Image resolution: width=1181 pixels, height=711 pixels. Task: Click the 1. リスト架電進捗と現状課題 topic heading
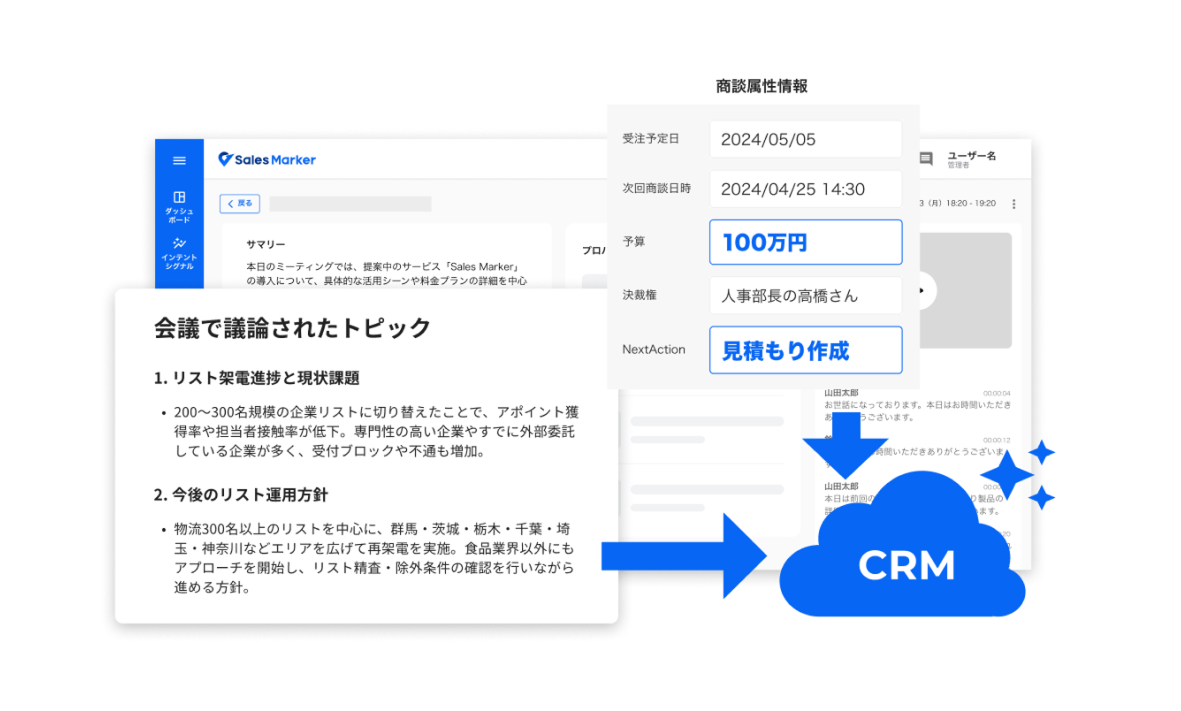pos(256,378)
